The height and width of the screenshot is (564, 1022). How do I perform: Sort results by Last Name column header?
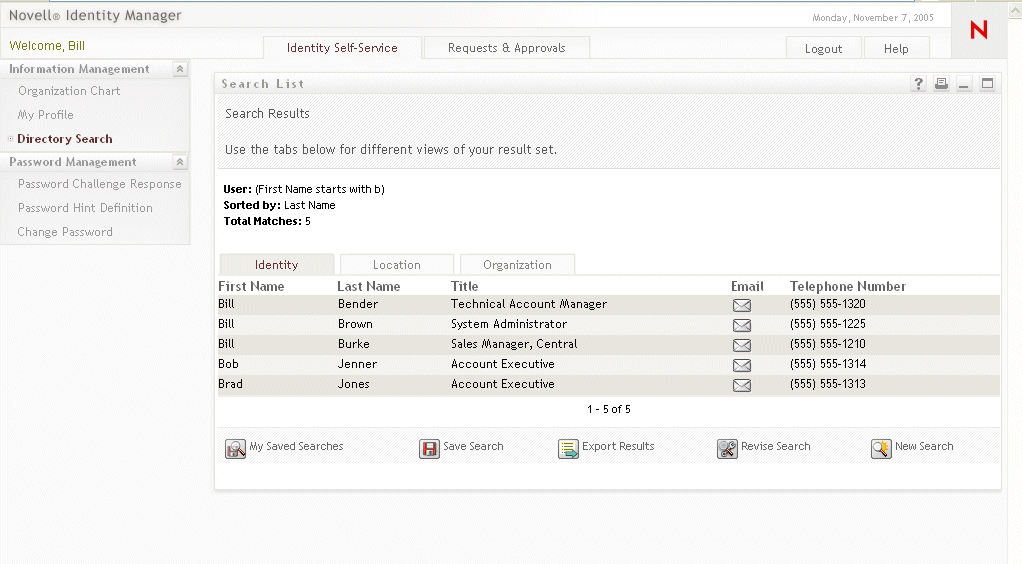point(368,286)
